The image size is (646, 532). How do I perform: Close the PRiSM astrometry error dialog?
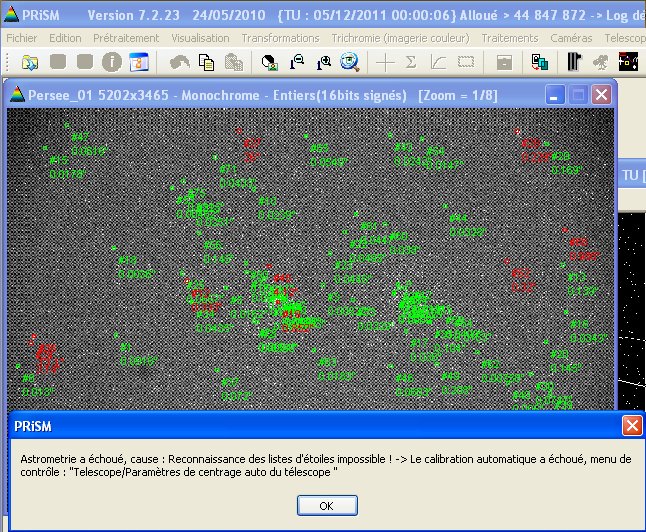click(x=632, y=425)
